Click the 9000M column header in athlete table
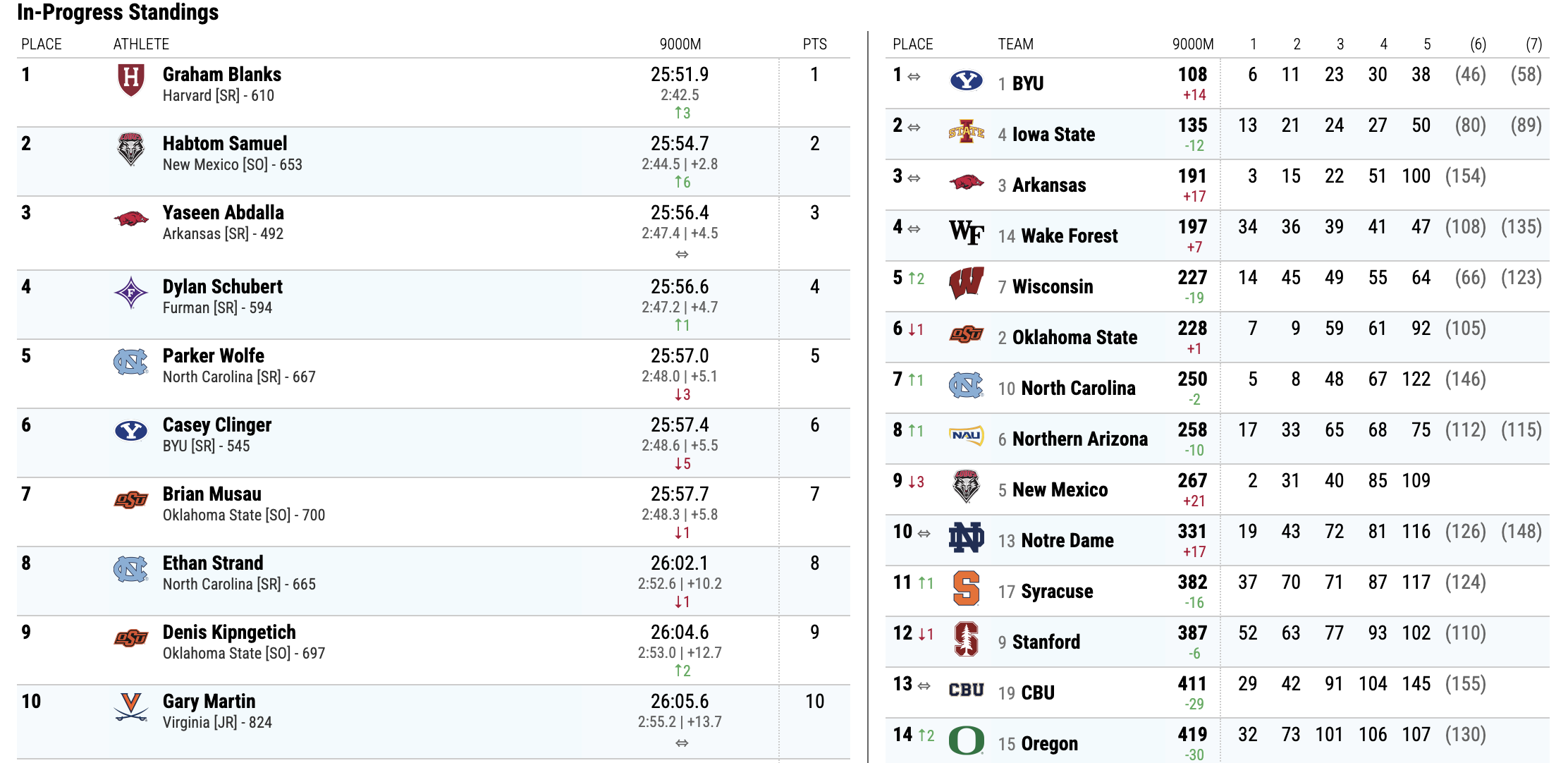 pyautogui.click(x=680, y=44)
